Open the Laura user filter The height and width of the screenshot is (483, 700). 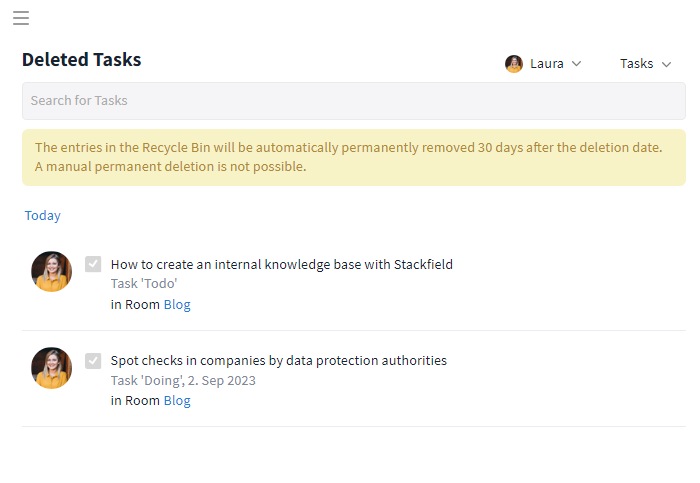(x=543, y=64)
